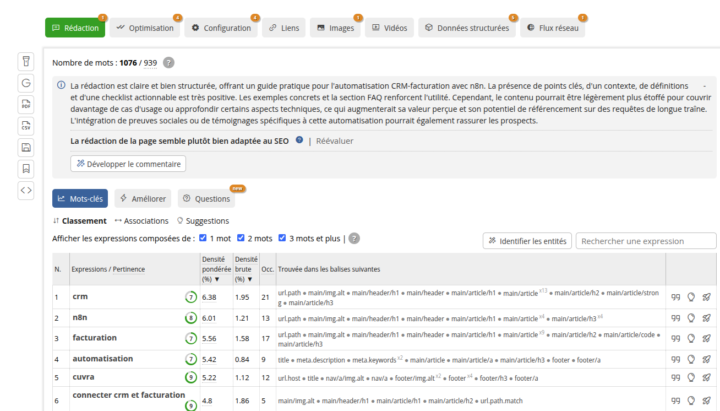Click help icon after '3 mots et plus'

(354, 238)
